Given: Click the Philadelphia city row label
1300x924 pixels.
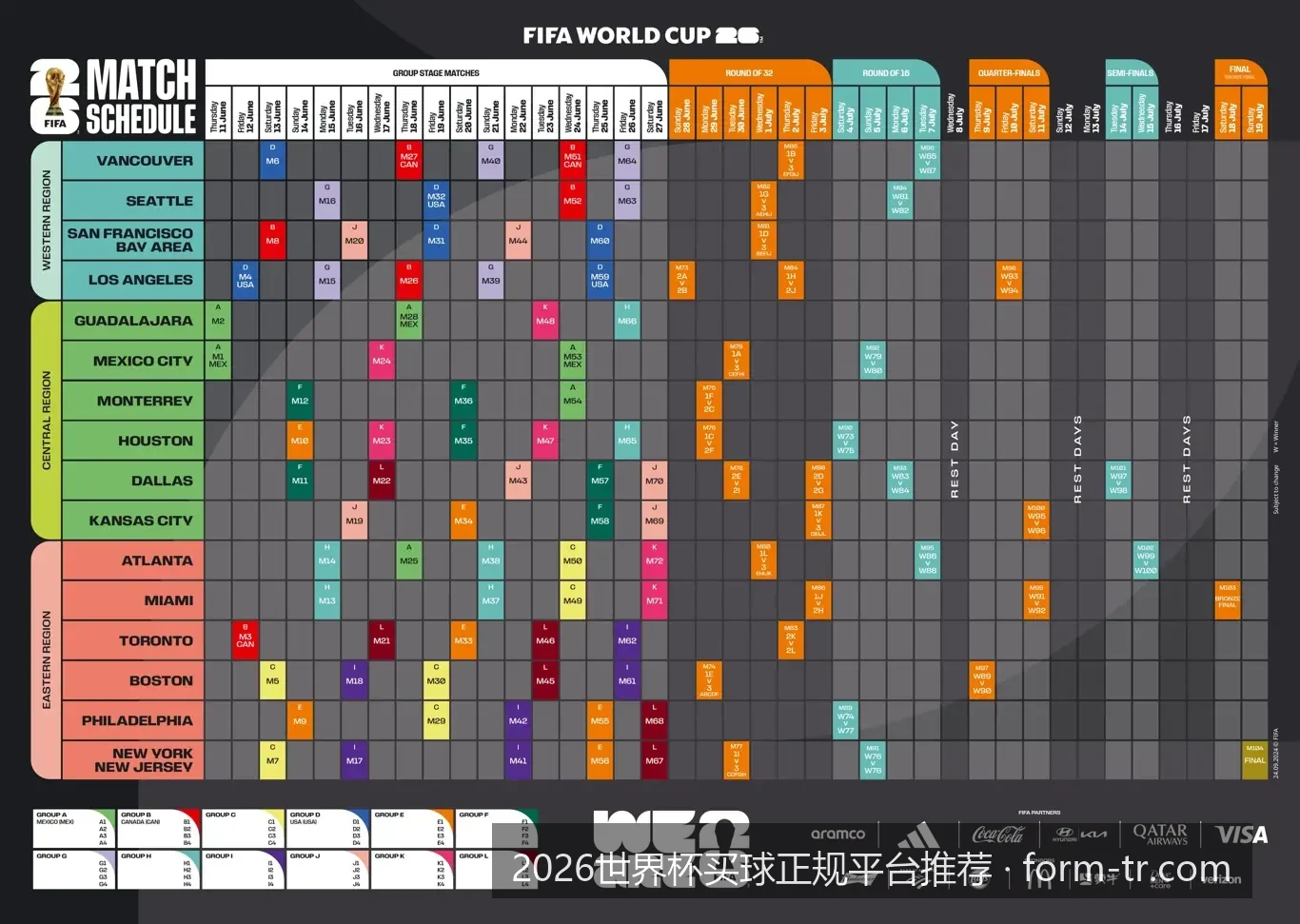Looking at the screenshot, I should tap(132, 720).
